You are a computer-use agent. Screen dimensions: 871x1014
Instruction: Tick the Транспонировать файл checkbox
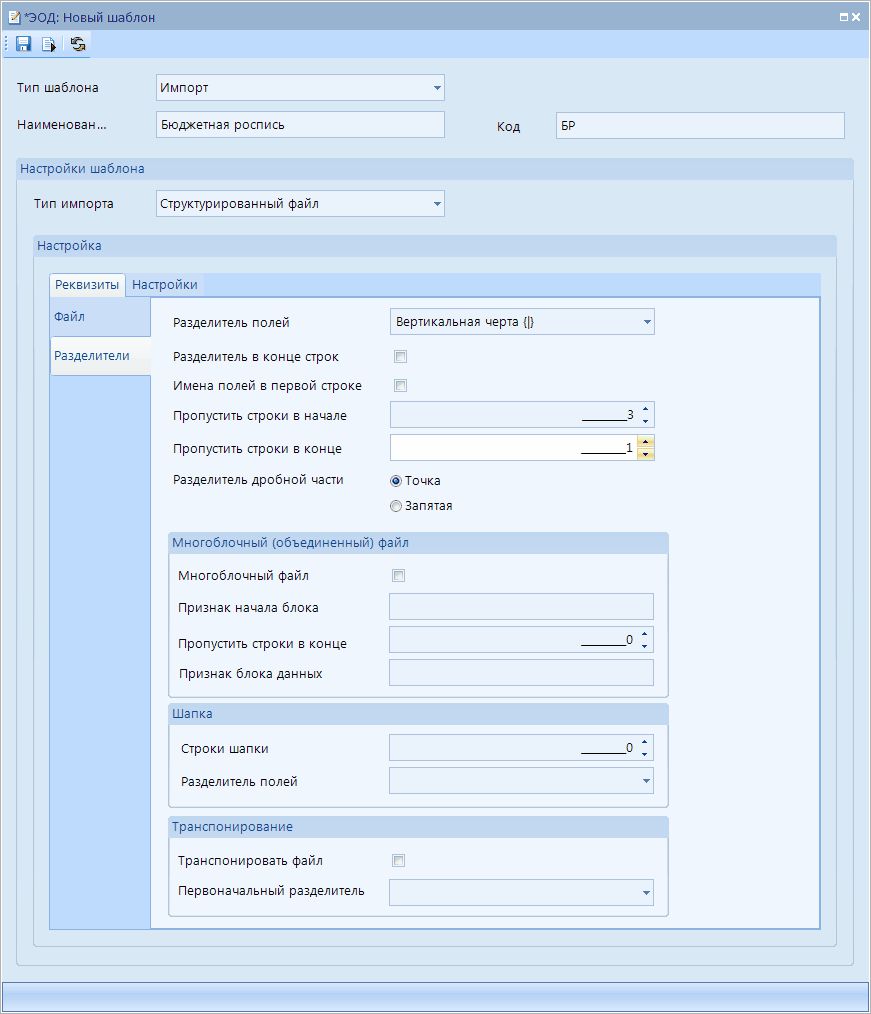399,861
